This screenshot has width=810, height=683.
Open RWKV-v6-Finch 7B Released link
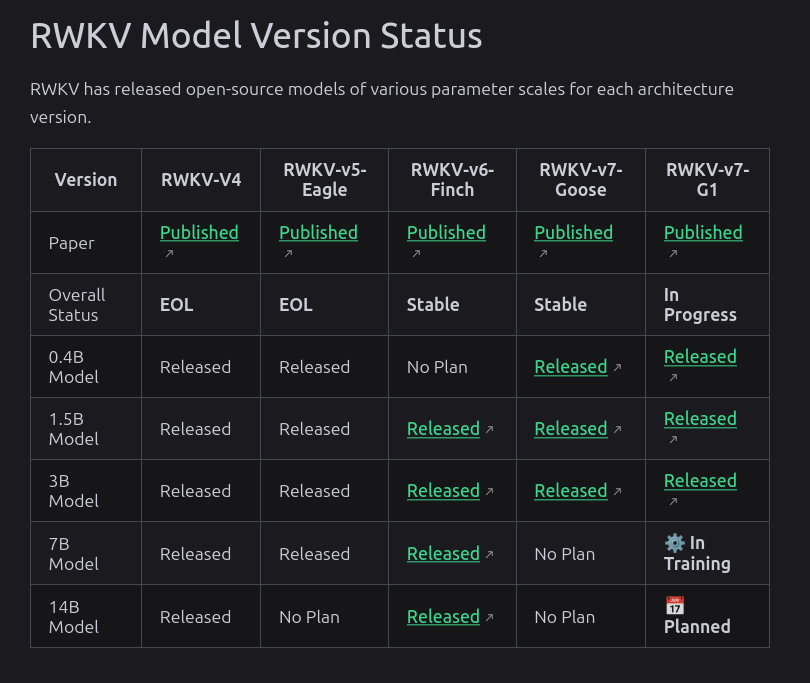443,554
